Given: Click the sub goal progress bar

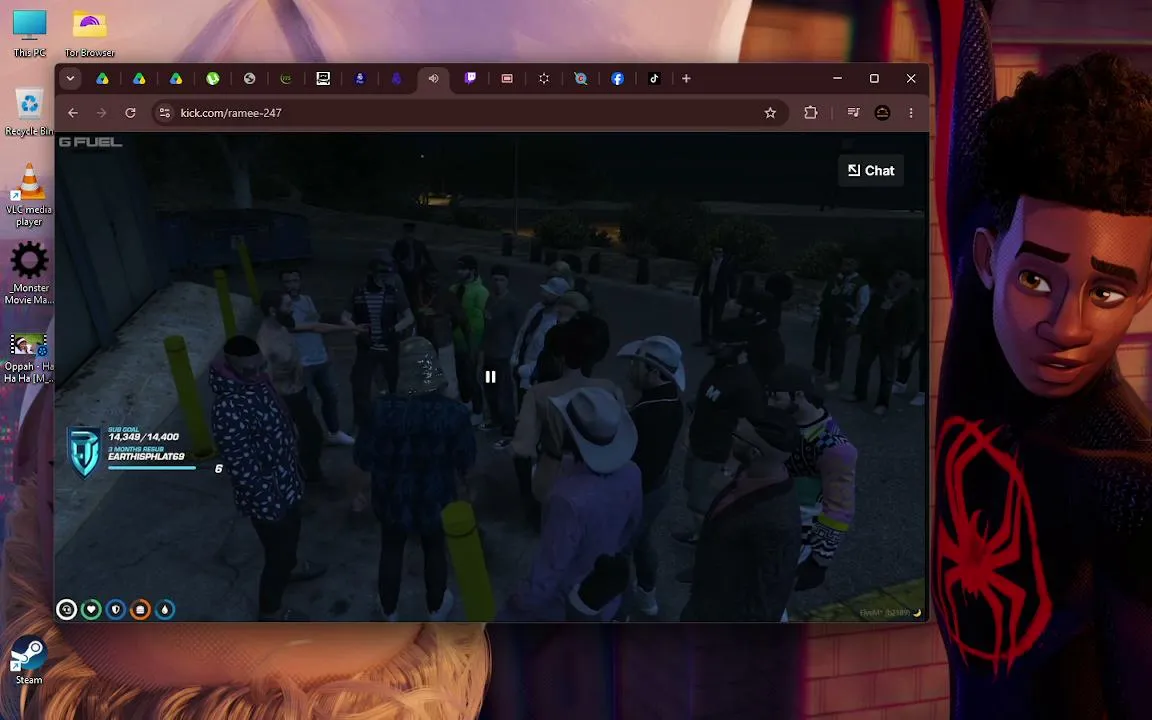Looking at the screenshot, I should 152,467.
